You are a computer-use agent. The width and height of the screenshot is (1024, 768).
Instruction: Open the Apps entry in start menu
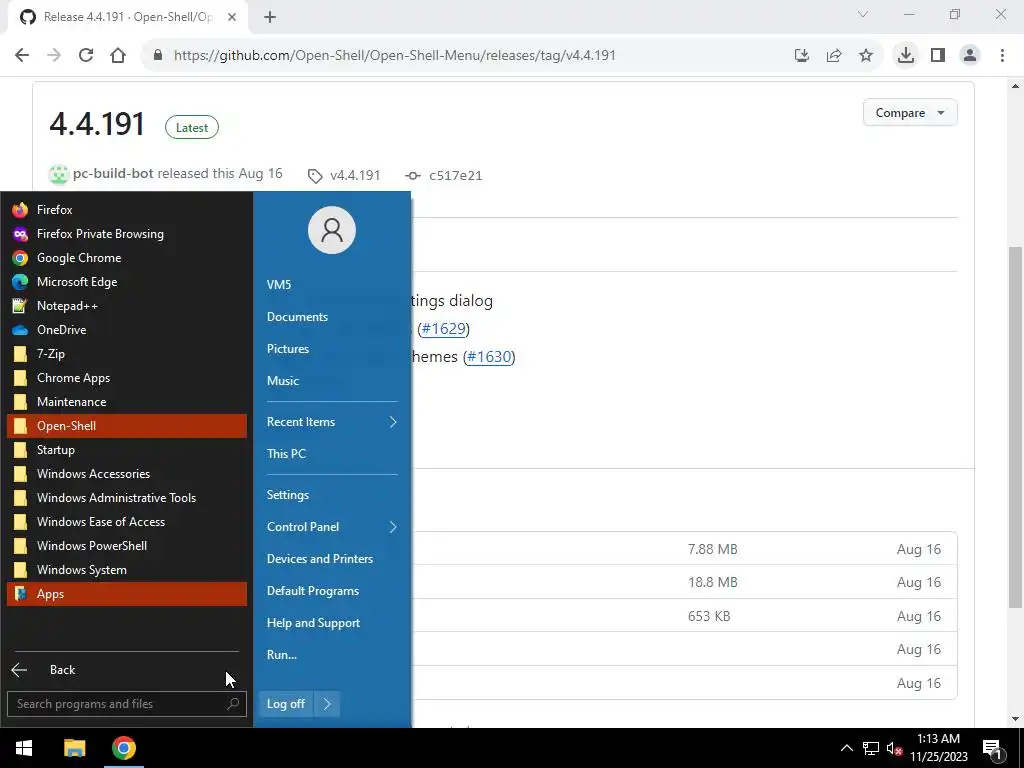tap(127, 594)
